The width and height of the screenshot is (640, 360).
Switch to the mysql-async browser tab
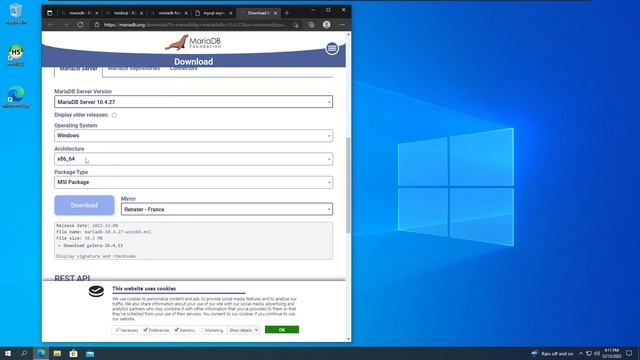214,13
